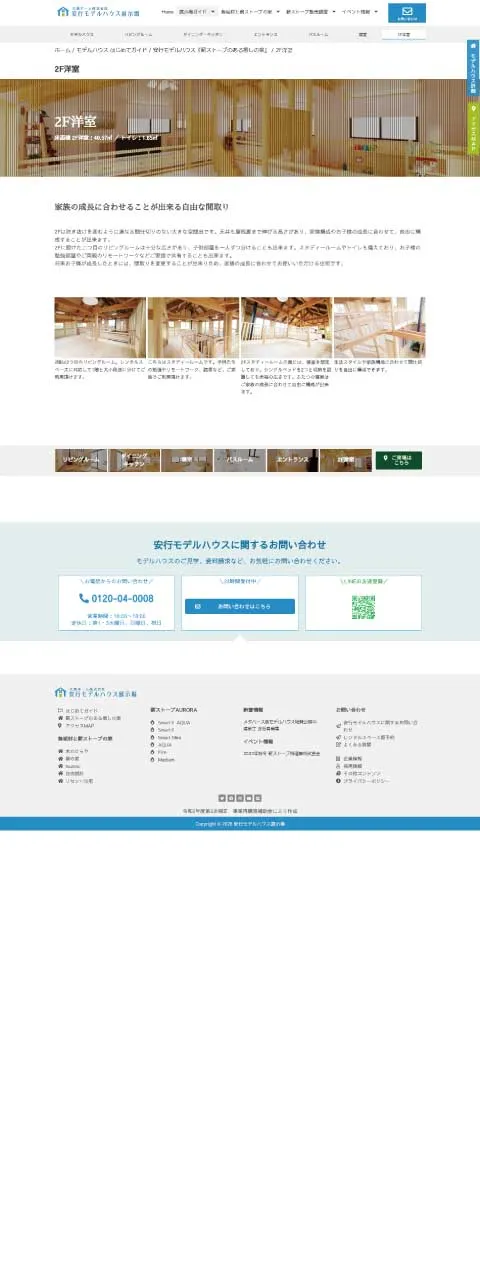Open the site logo home link
The image size is (480, 1280).
click(98, 12)
